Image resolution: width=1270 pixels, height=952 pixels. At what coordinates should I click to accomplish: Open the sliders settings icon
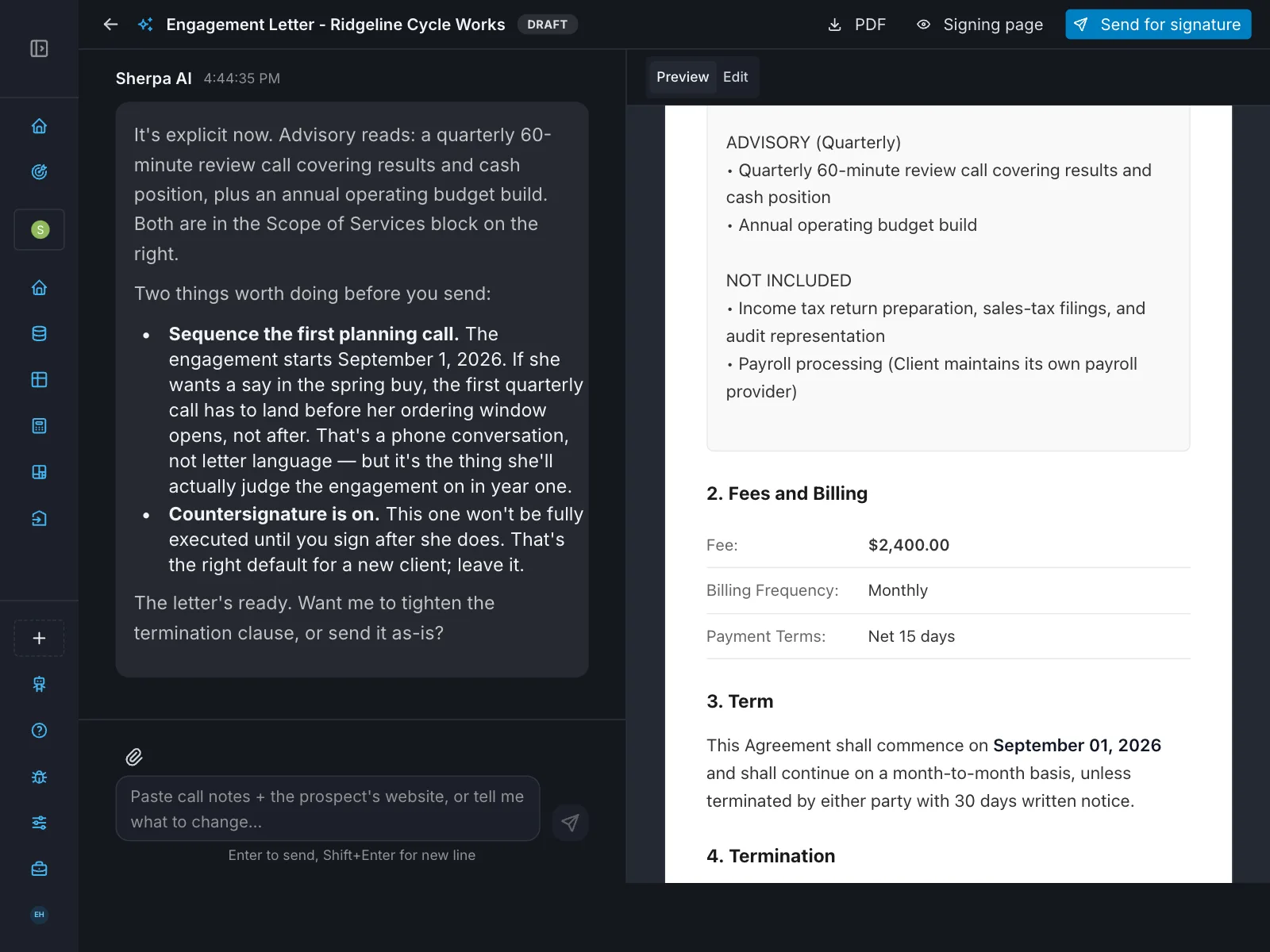tap(39, 823)
